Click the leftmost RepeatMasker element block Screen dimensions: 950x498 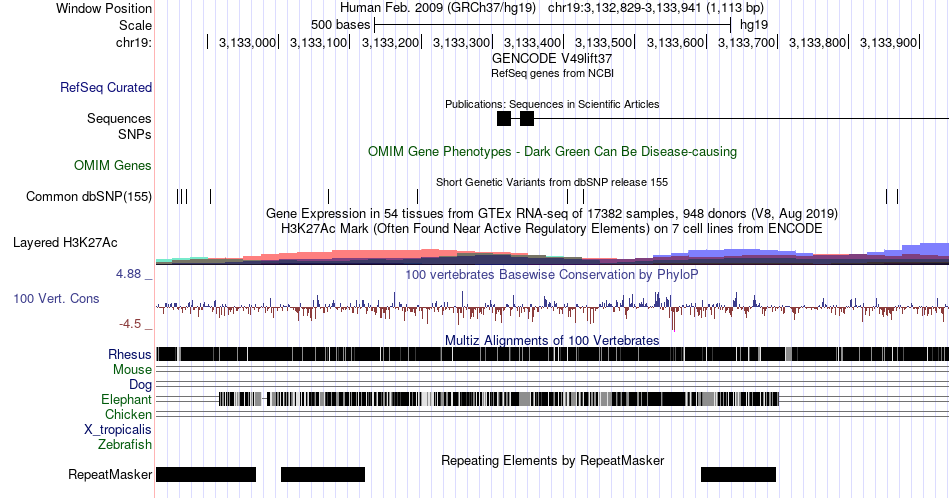pos(206,474)
